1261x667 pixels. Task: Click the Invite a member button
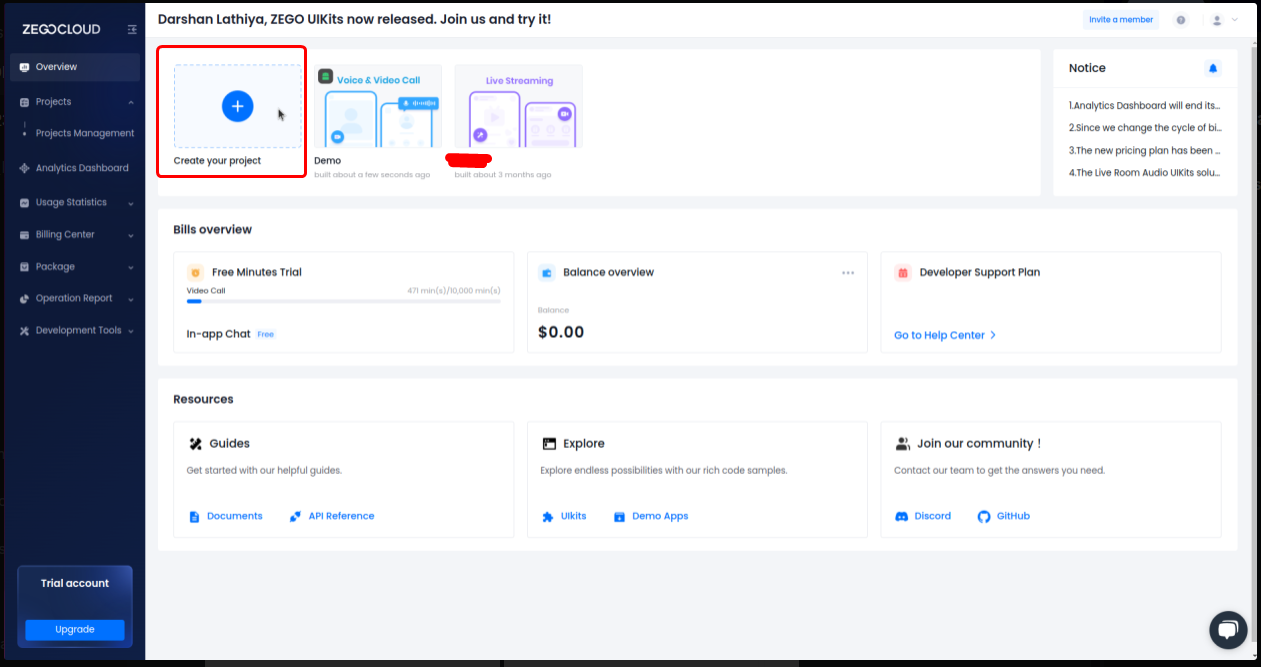(1120, 20)
